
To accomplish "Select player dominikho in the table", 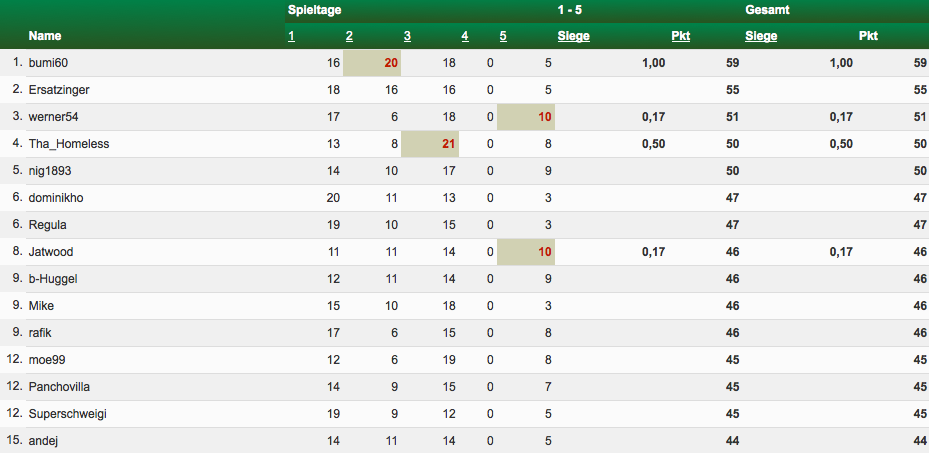I will click(56, 198).
